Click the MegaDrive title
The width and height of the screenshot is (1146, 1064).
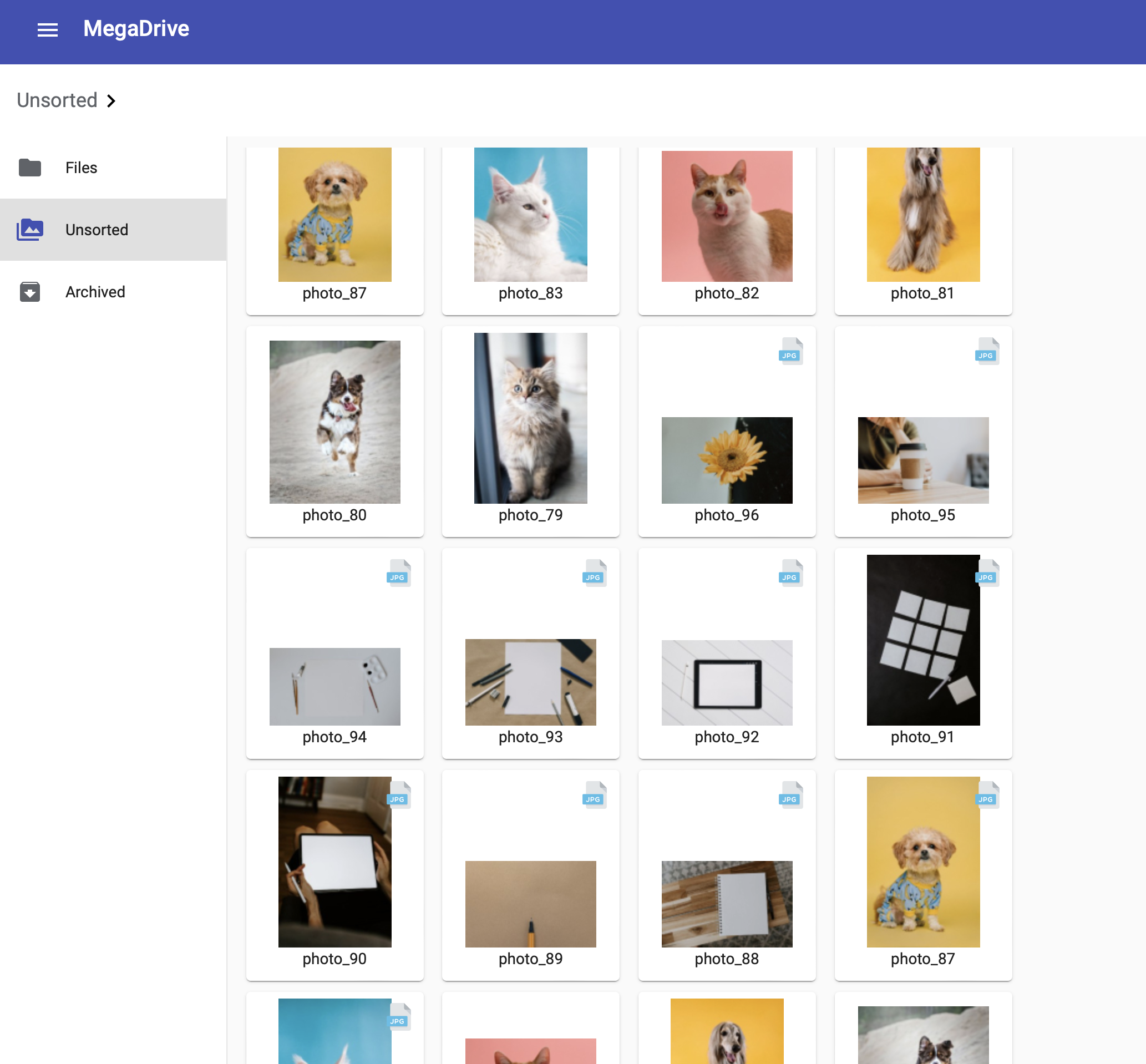pyautogui.click(x=136, y=29)
